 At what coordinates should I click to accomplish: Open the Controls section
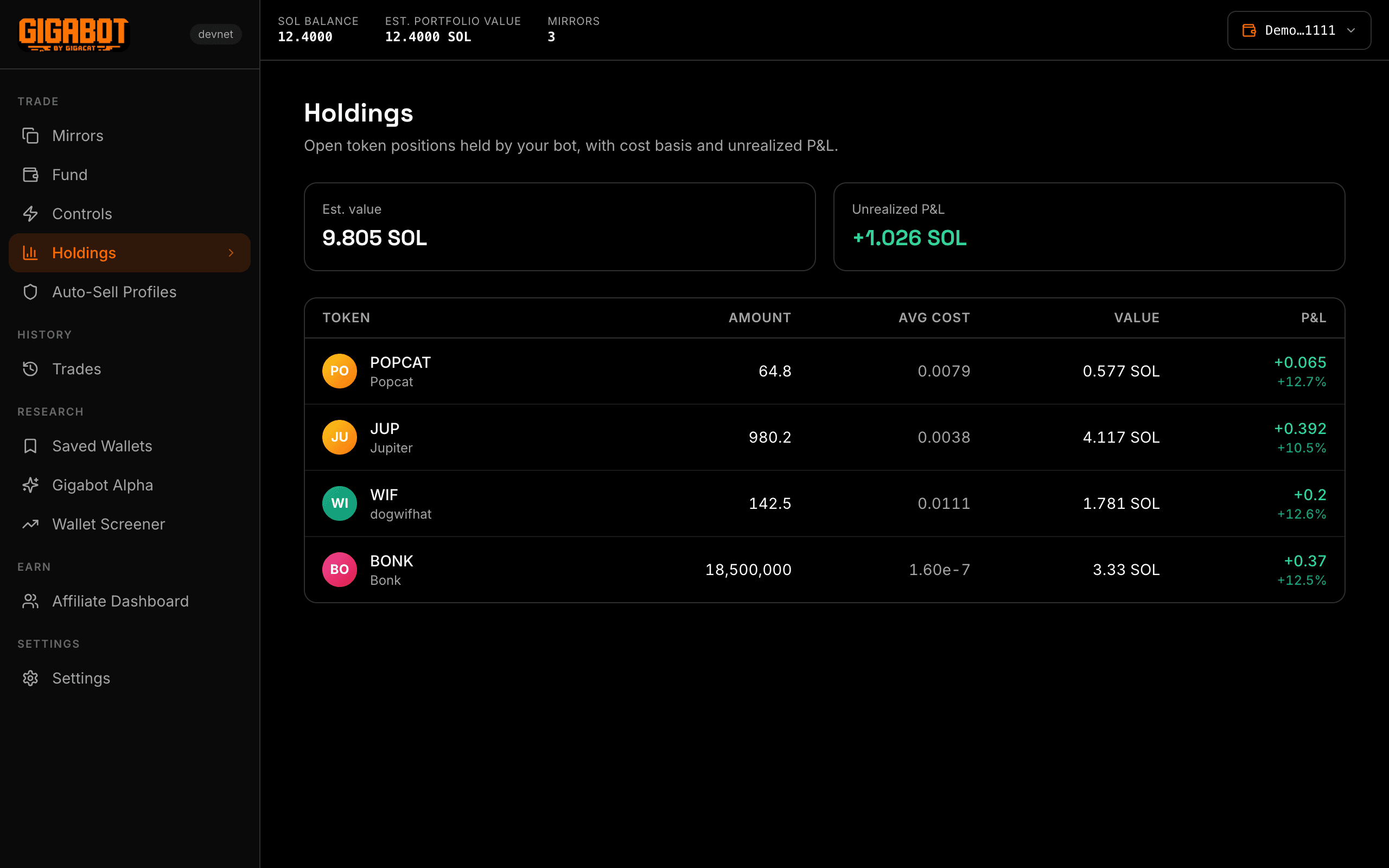pyautogui.click(x=130, y=214)
